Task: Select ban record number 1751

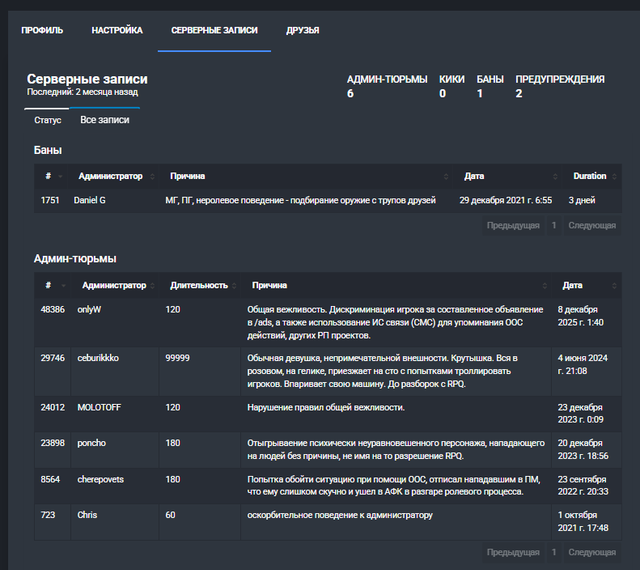Action: (x=50, y=200)
